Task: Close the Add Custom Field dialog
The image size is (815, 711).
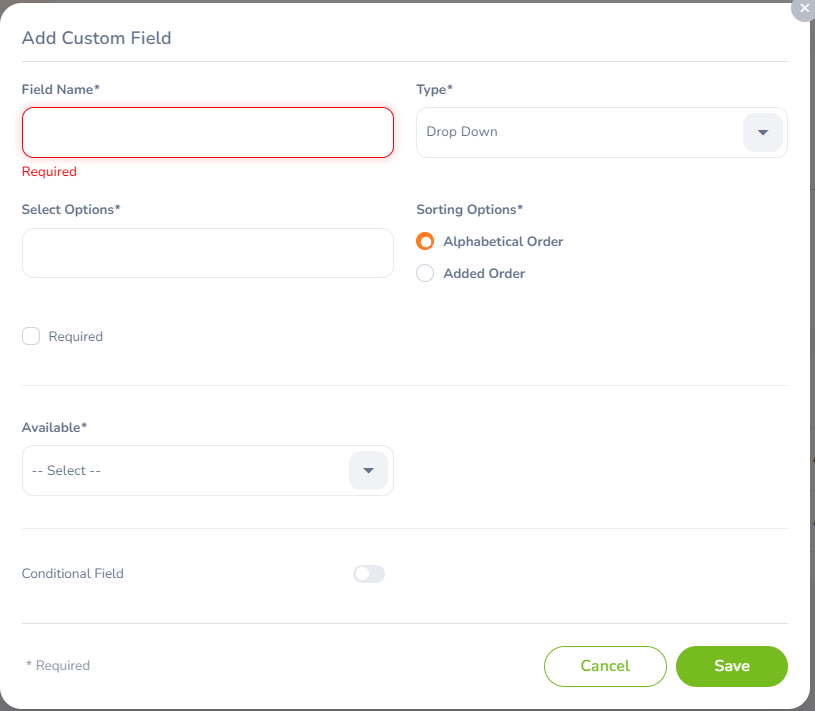Action: tap(802, 10)
